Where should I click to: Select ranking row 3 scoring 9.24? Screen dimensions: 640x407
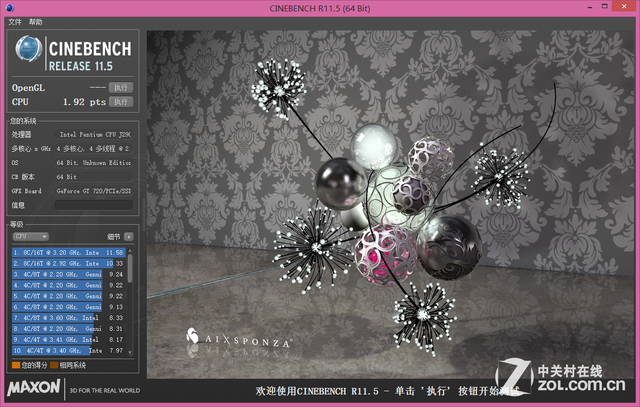coord(68,274)
